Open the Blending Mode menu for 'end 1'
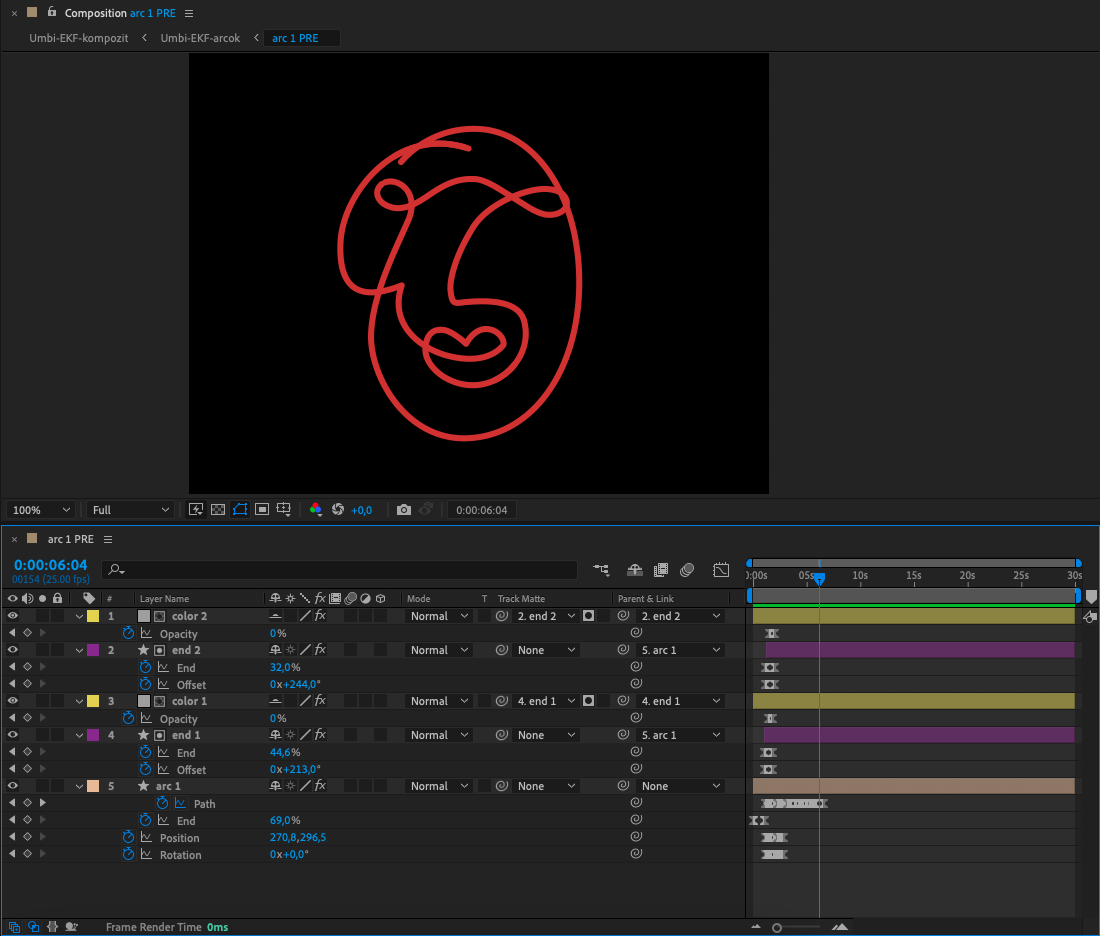 (x=437, y=735)
